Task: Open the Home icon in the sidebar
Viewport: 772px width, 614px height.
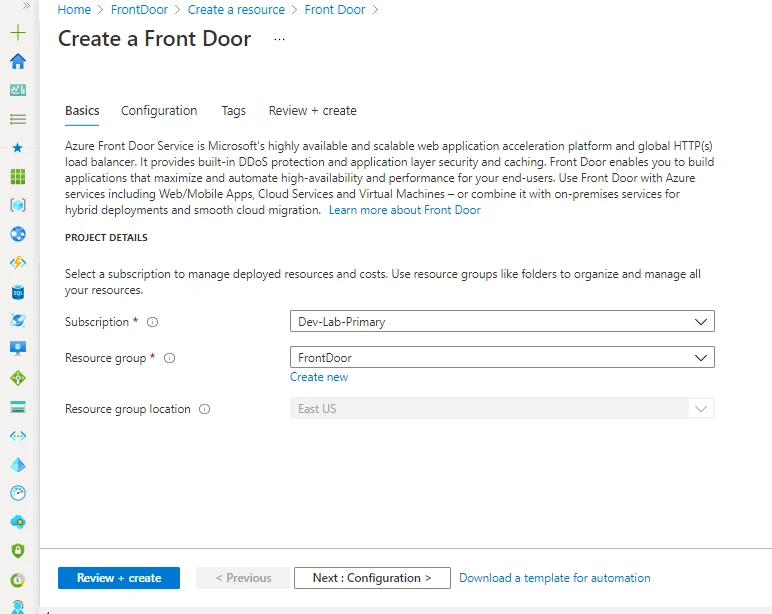Action: tap(17, 61)
